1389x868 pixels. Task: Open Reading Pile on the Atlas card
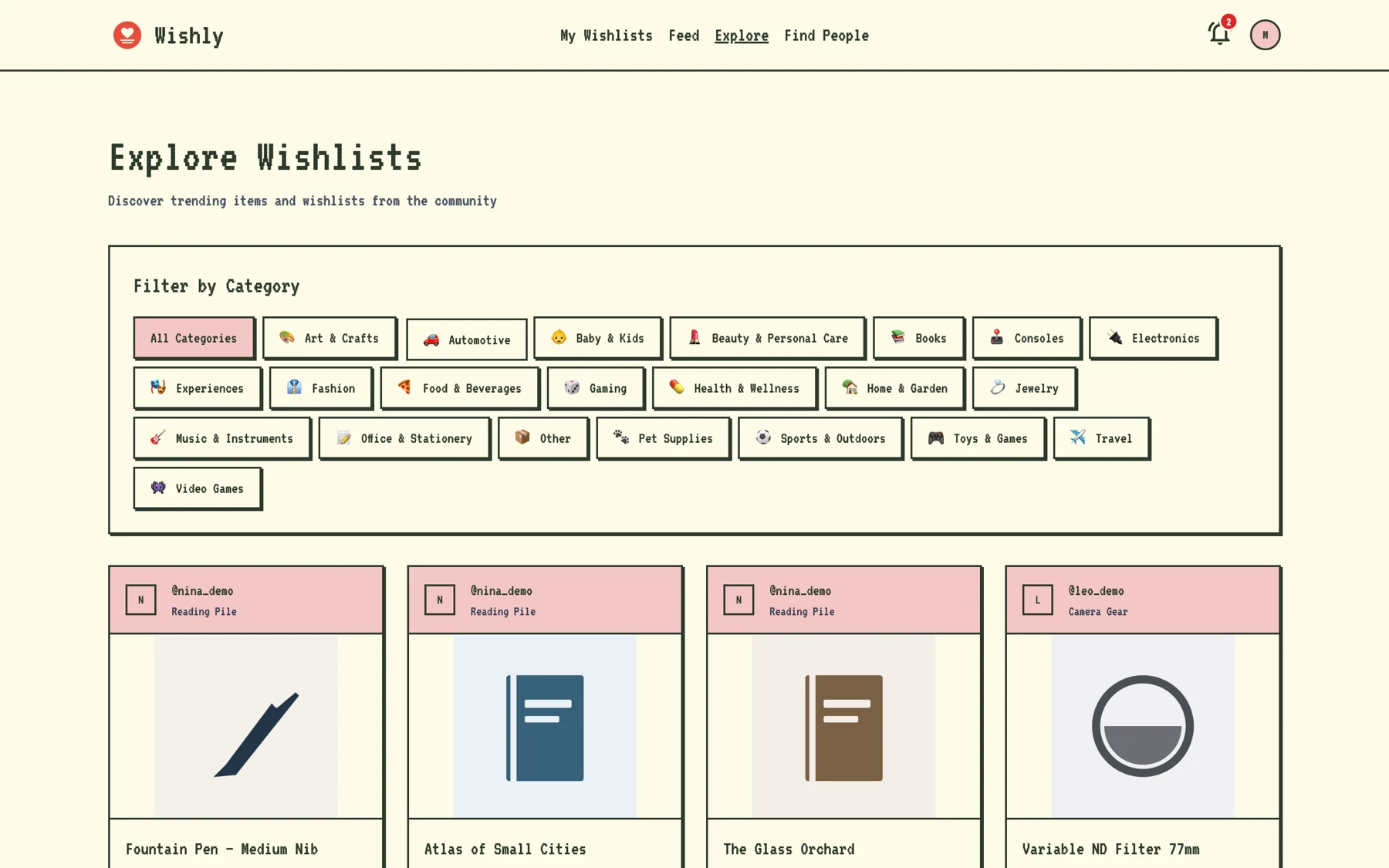[503, 612]
